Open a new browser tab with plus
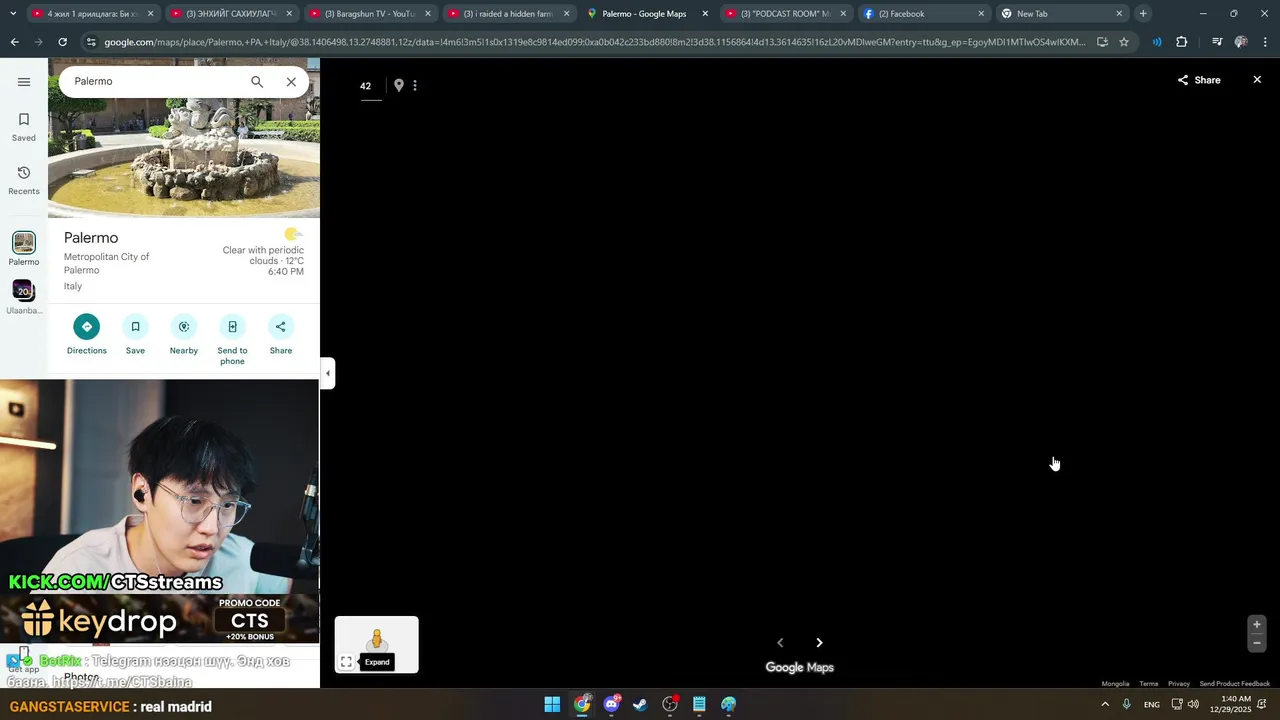Viewport: 1280px width, 720px height. (x=1143, y=14)
